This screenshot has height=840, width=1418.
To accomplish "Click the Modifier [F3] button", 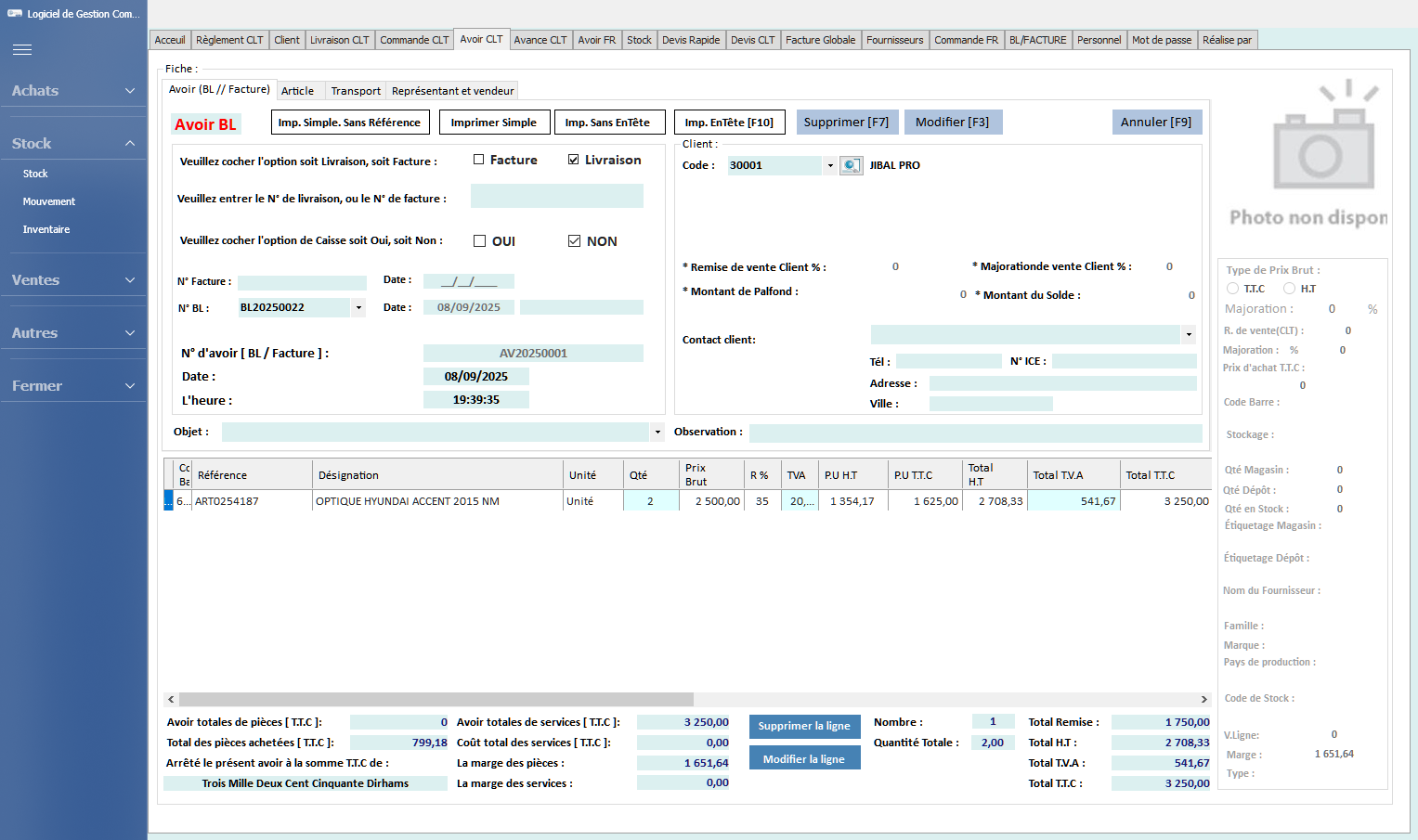I will (x=953, y=122).
